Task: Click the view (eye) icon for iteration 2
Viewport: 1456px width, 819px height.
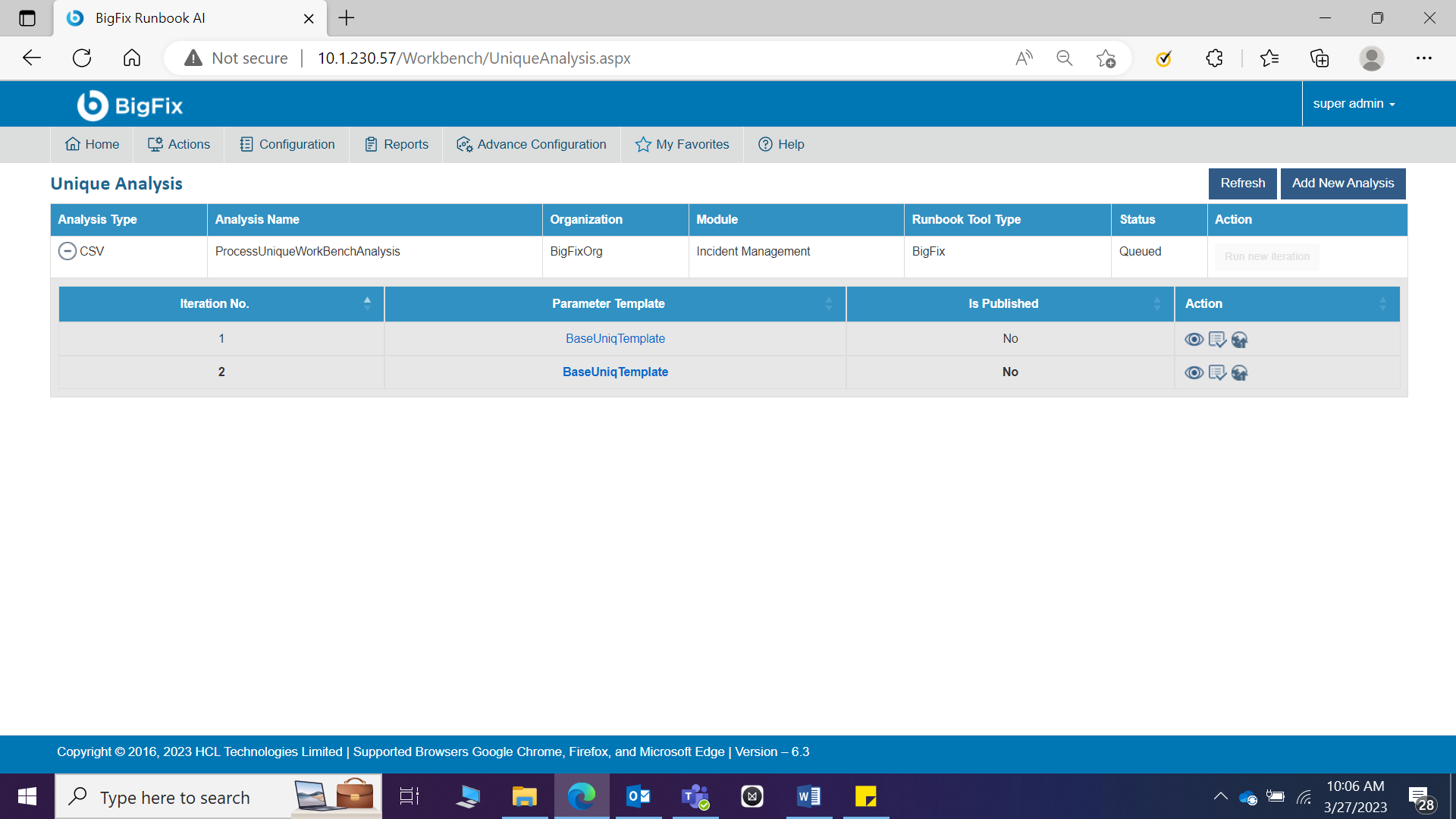Action: (1194, 372)
